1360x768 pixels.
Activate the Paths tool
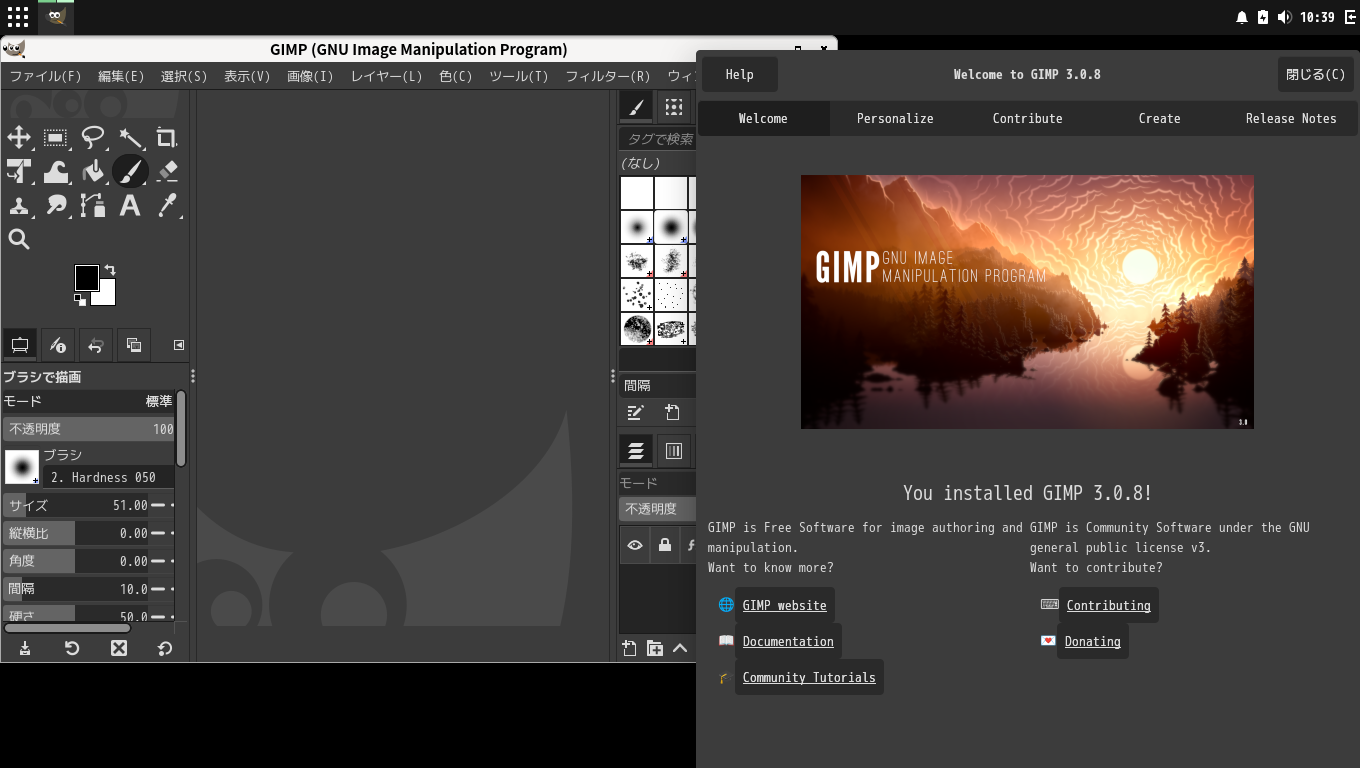coord(93,206)
